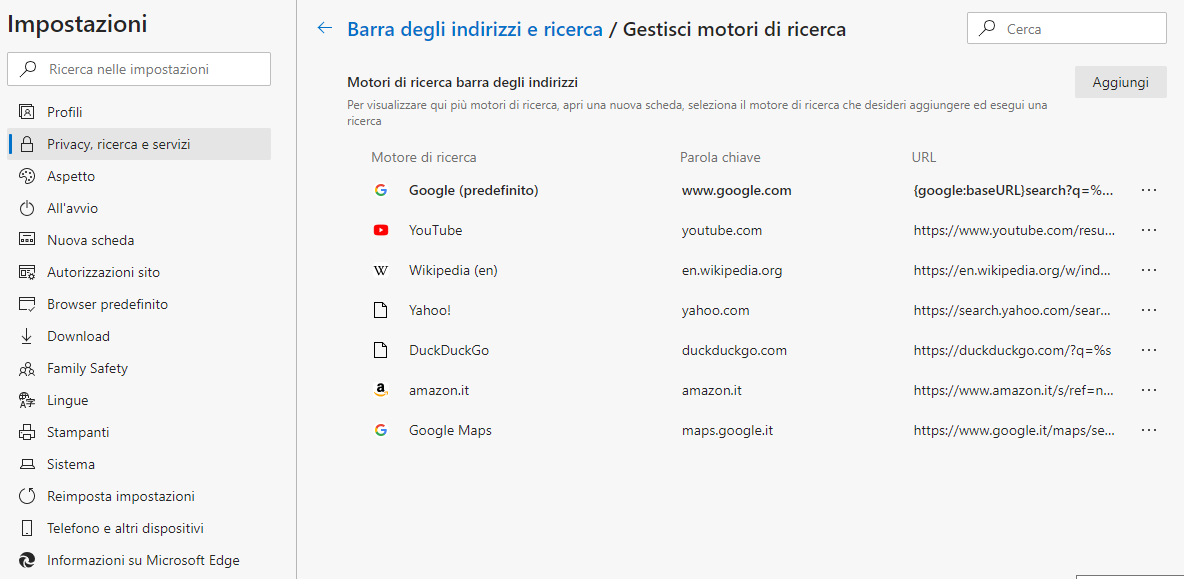Image resolution: width=1184 pixels, height=579 pixels.
Task: Click the en.wikipedia.org keyword
Action: point(732,270)
